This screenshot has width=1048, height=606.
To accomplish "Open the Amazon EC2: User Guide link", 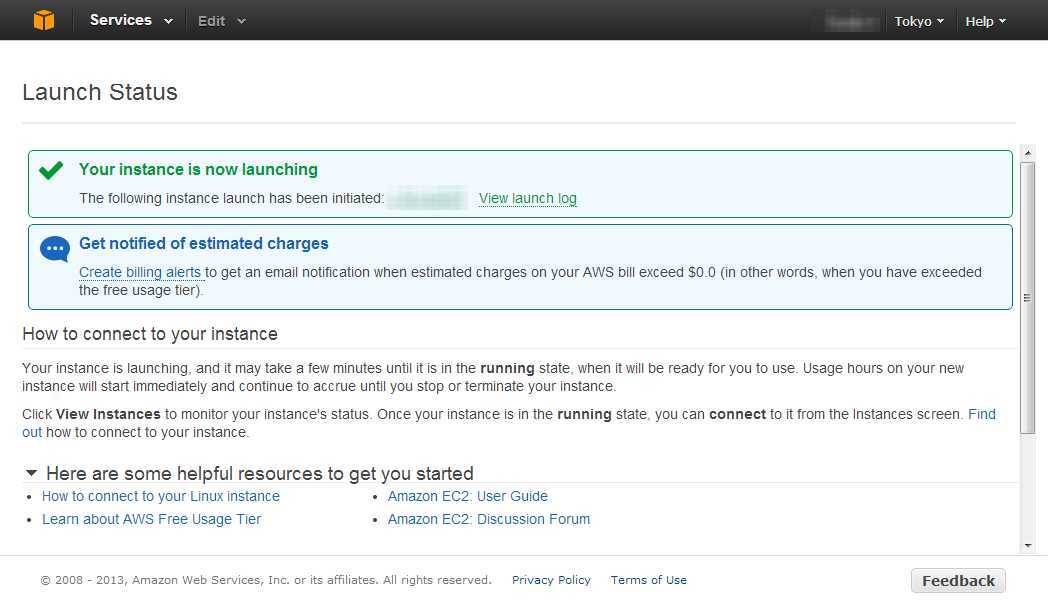I will [467, 496].
